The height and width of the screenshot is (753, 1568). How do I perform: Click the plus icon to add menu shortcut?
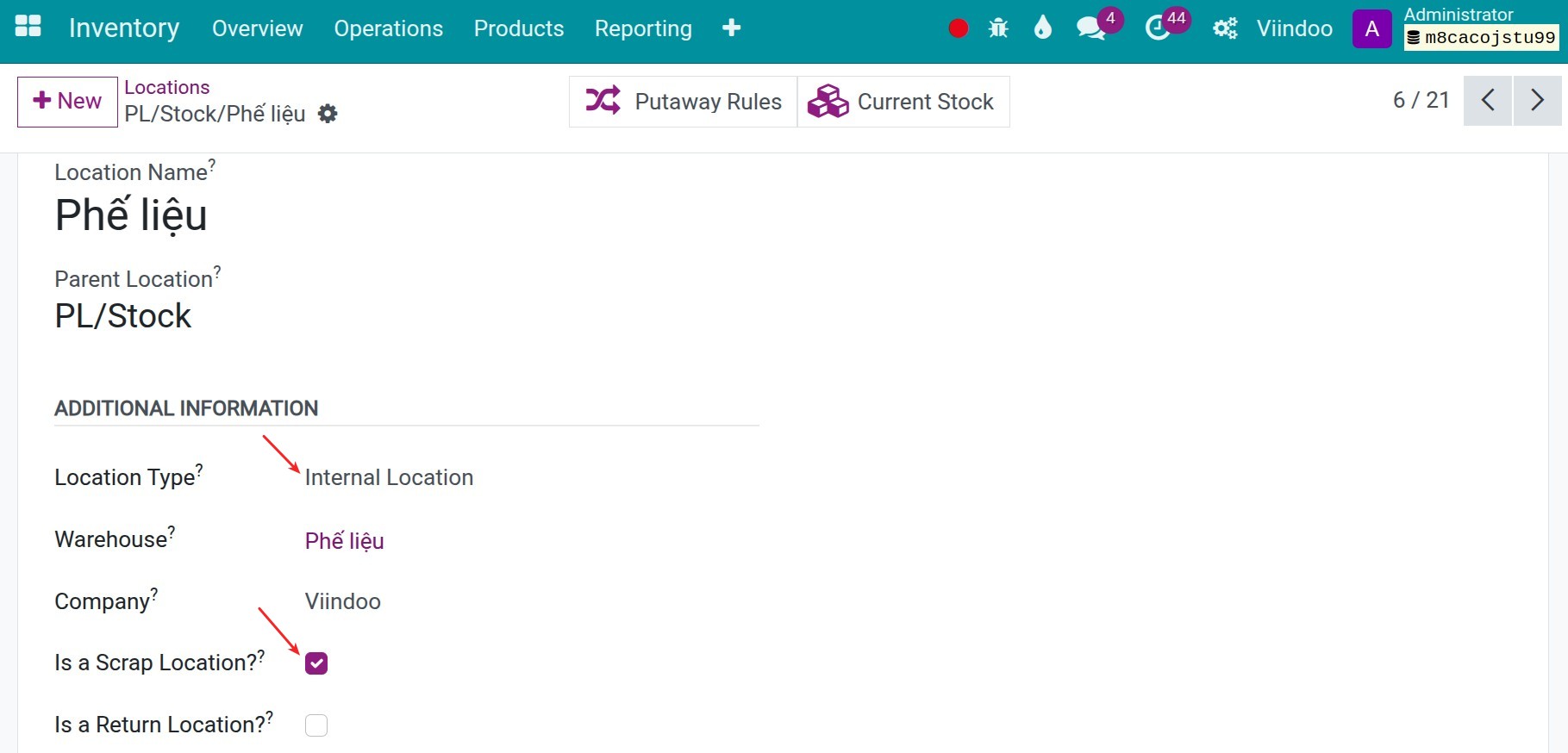coord(731,28)
